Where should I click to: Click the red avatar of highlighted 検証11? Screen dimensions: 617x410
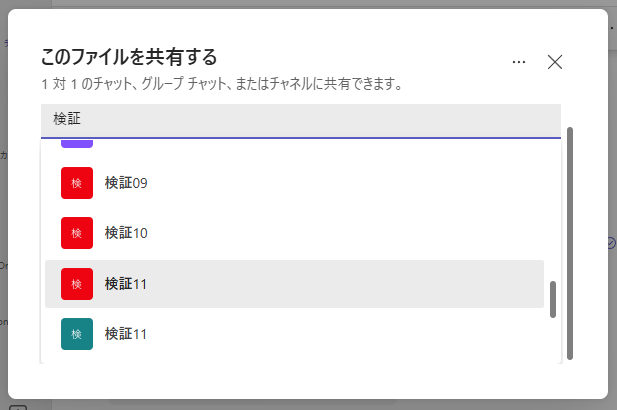(77, 284)
